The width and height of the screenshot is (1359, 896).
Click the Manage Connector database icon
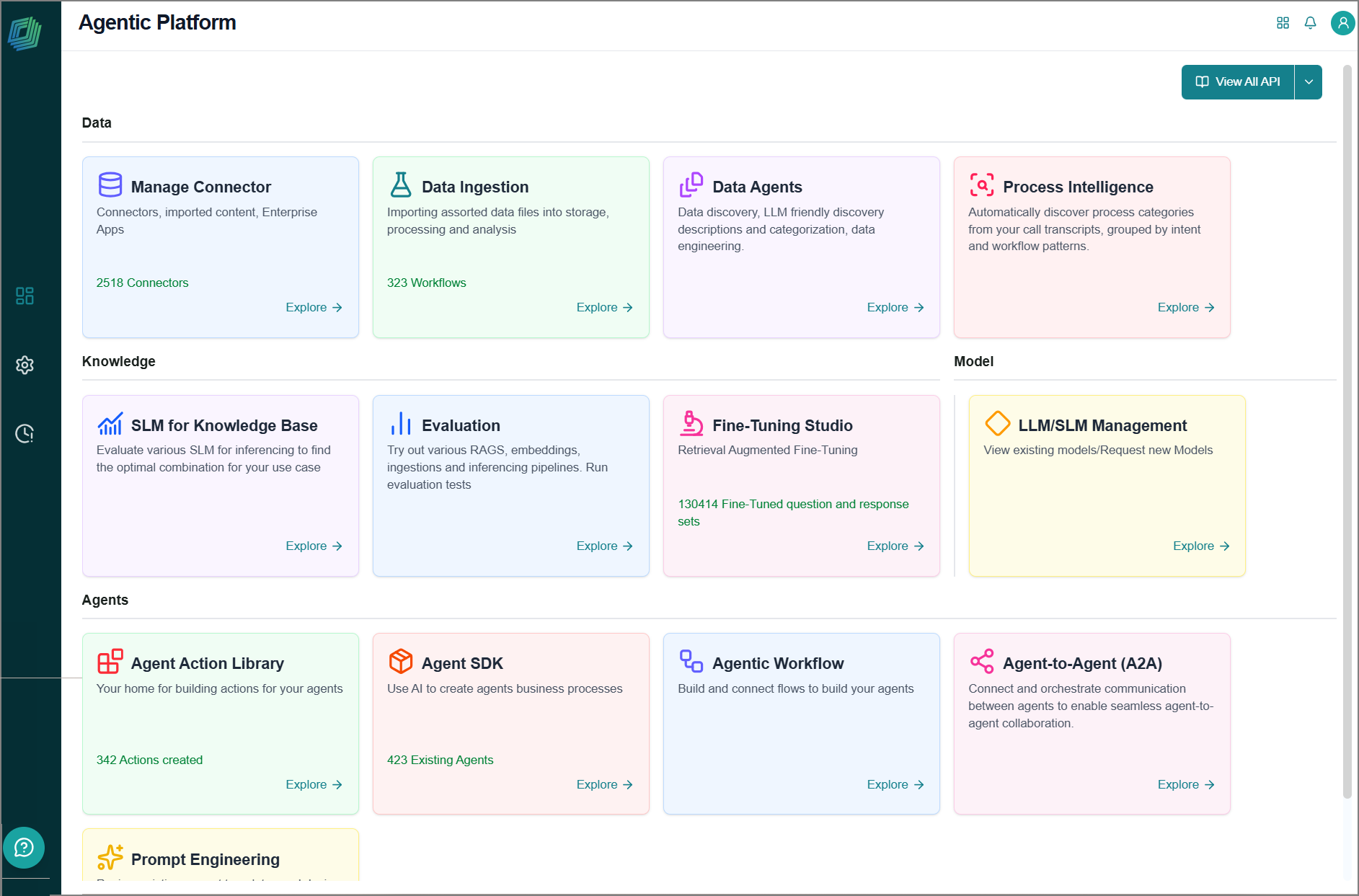pyautogui.click(x=110, y=185)
